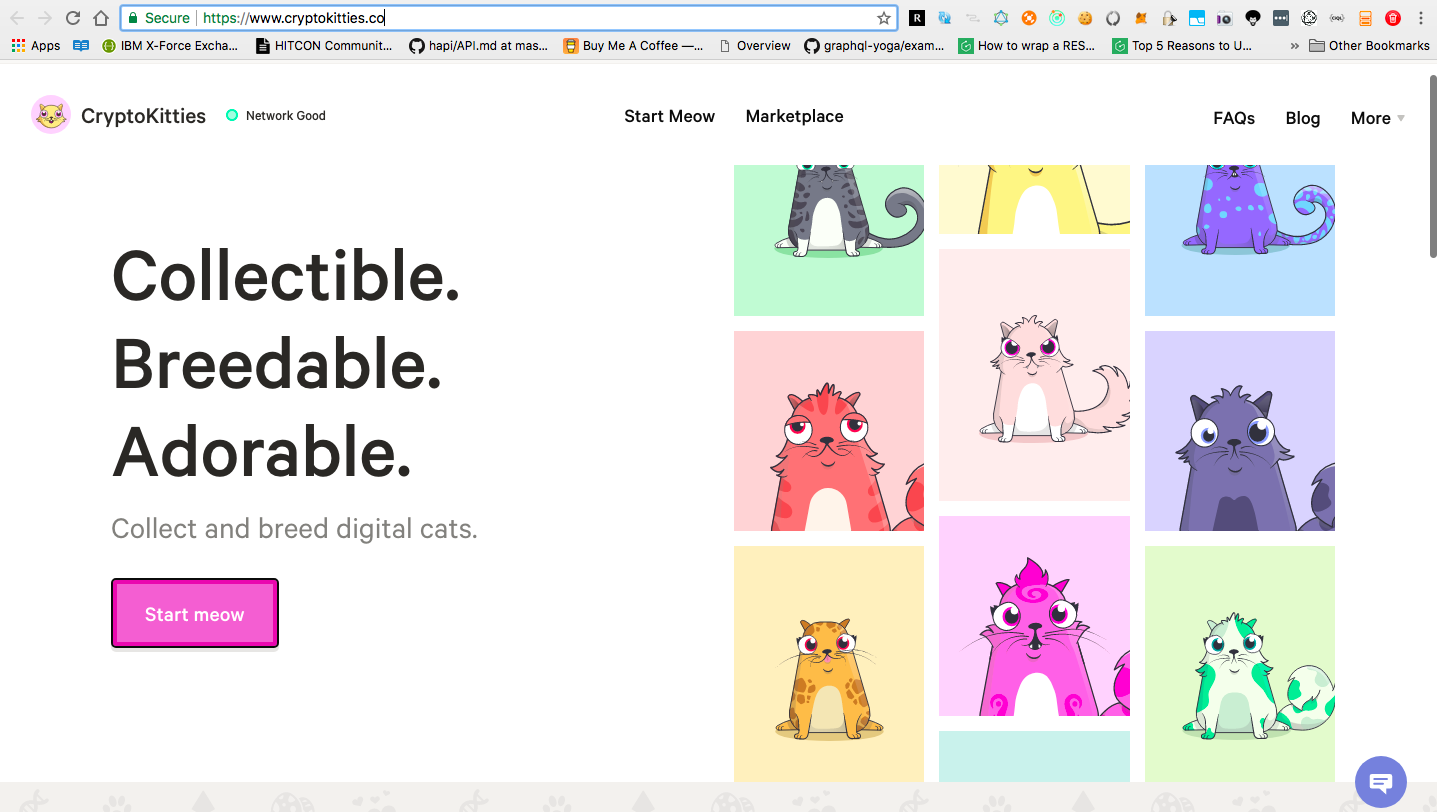Select the yellow kitty card at top
The image size is (1437, 812).
1034,199
